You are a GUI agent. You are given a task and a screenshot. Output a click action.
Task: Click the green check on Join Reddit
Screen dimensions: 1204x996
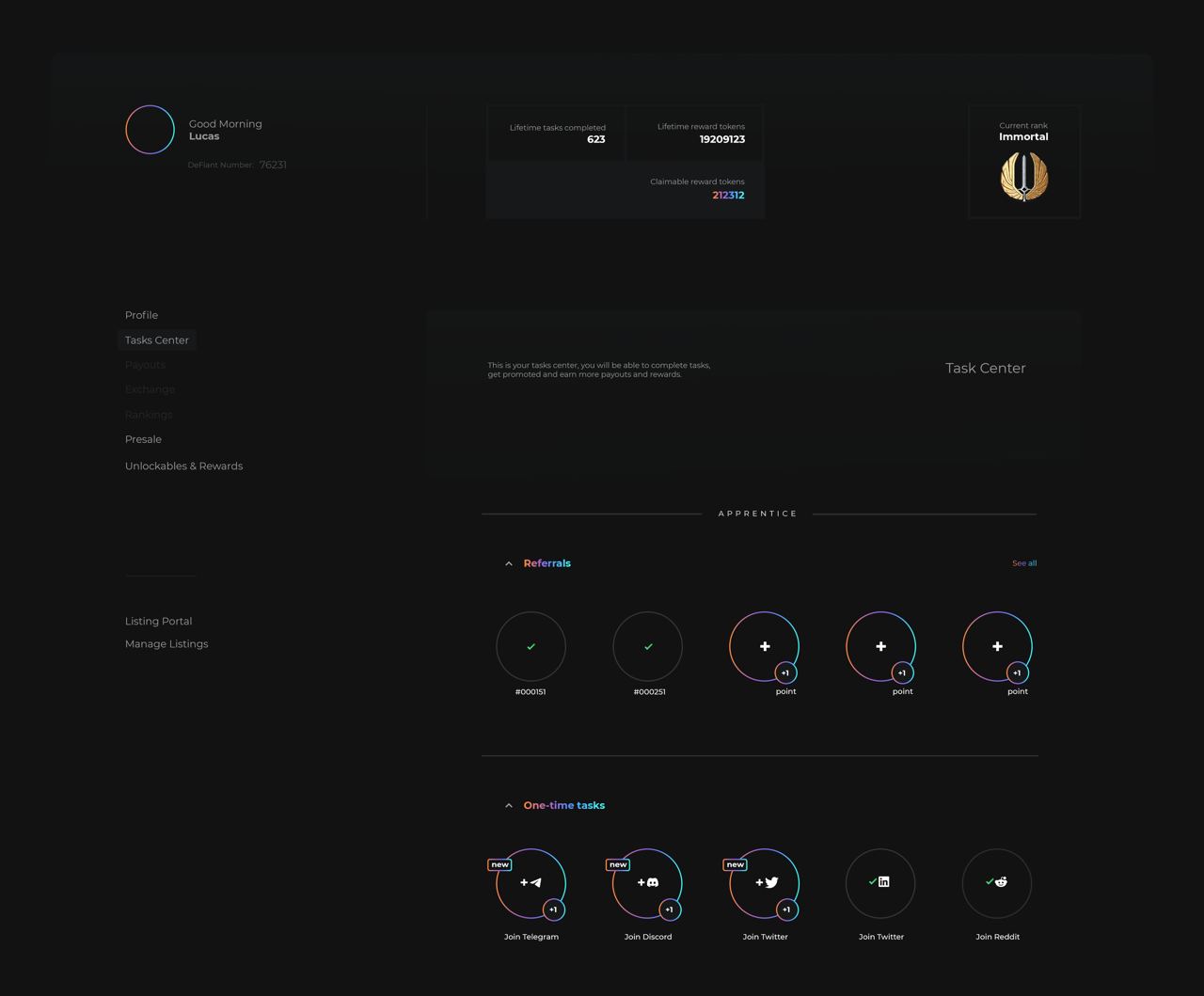pyautogui.click(x=990, y=881)
